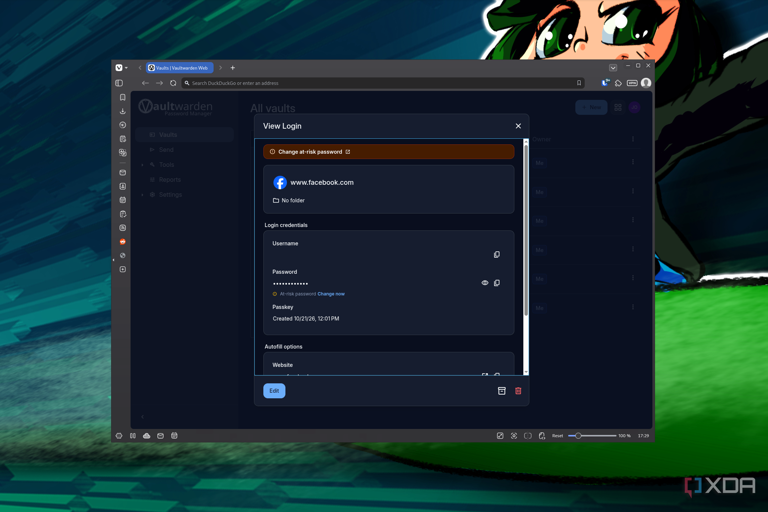The width and height of the screenshot is (768, 512).
Task: Copy the username with the copy icon
Action: (x=497, y=254)
